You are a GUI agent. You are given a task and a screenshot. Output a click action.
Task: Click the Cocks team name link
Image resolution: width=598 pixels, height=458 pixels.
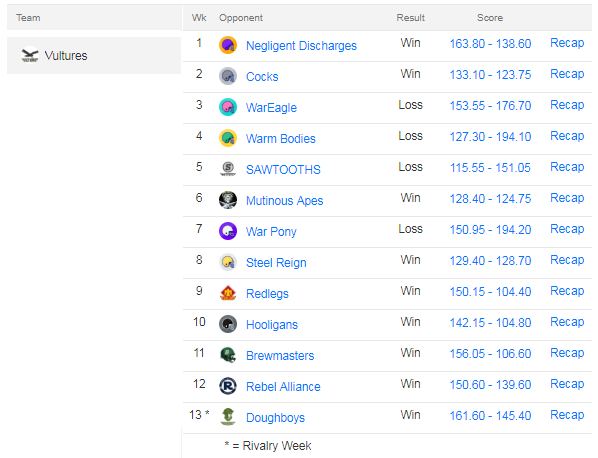coord(262,77)
